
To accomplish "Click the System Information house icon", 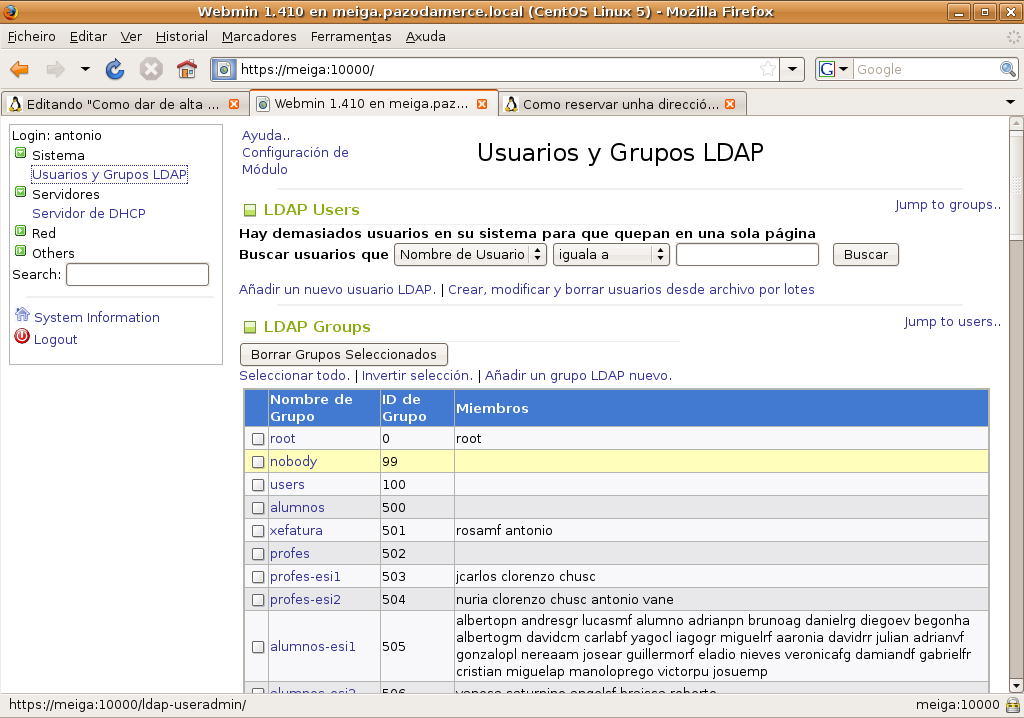I will pos(22,316).
